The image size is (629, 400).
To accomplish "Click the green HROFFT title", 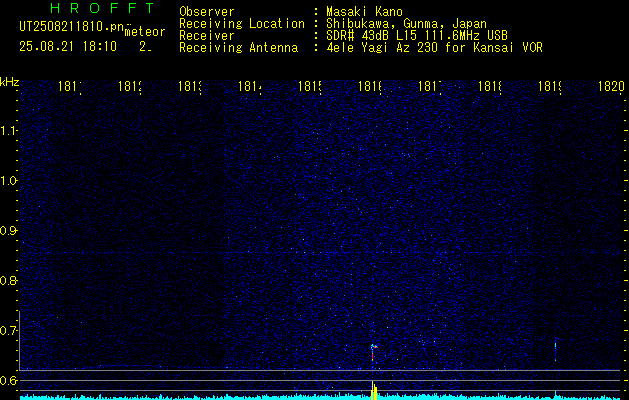I will [x=103, y=8].
